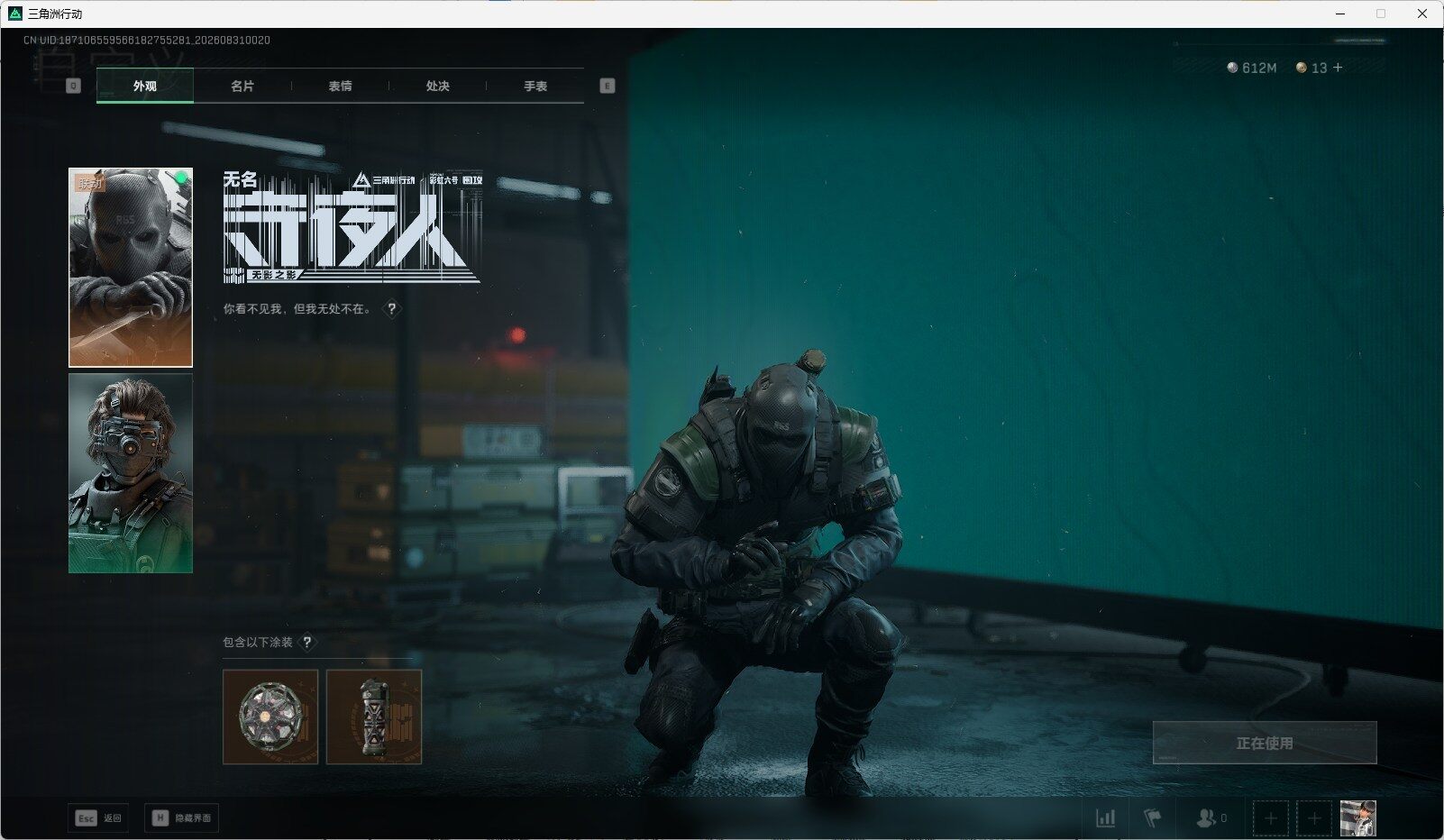This screenshot has width=1444, height=840.
Task: Click the H 隐藏界面 button
Action: (x=181, y=817)
